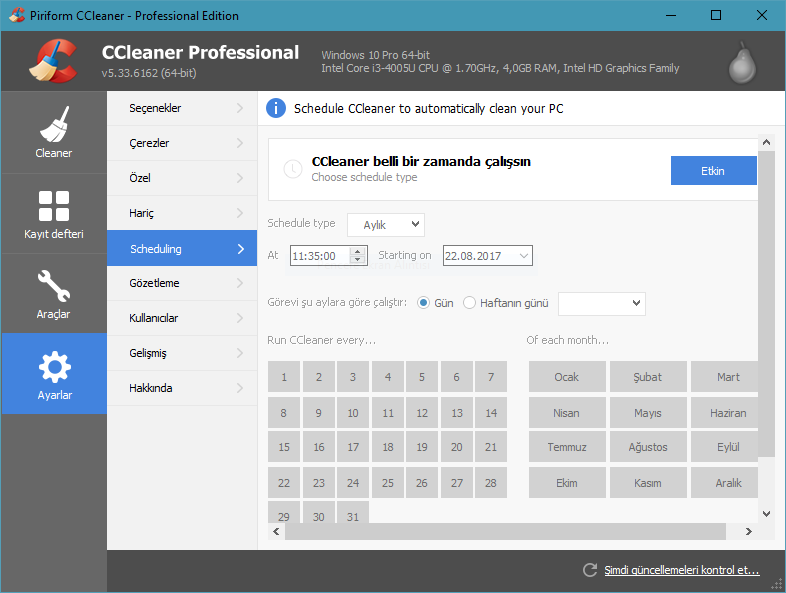Toggle day 13 in the calendar grid

tap(457, 413)
